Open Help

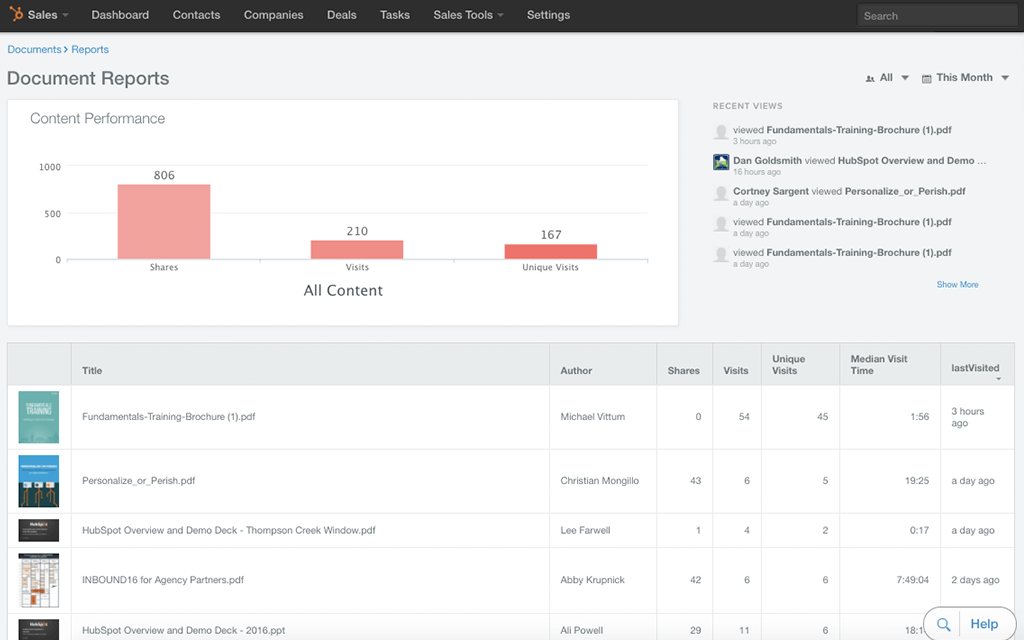click(985, 624)
